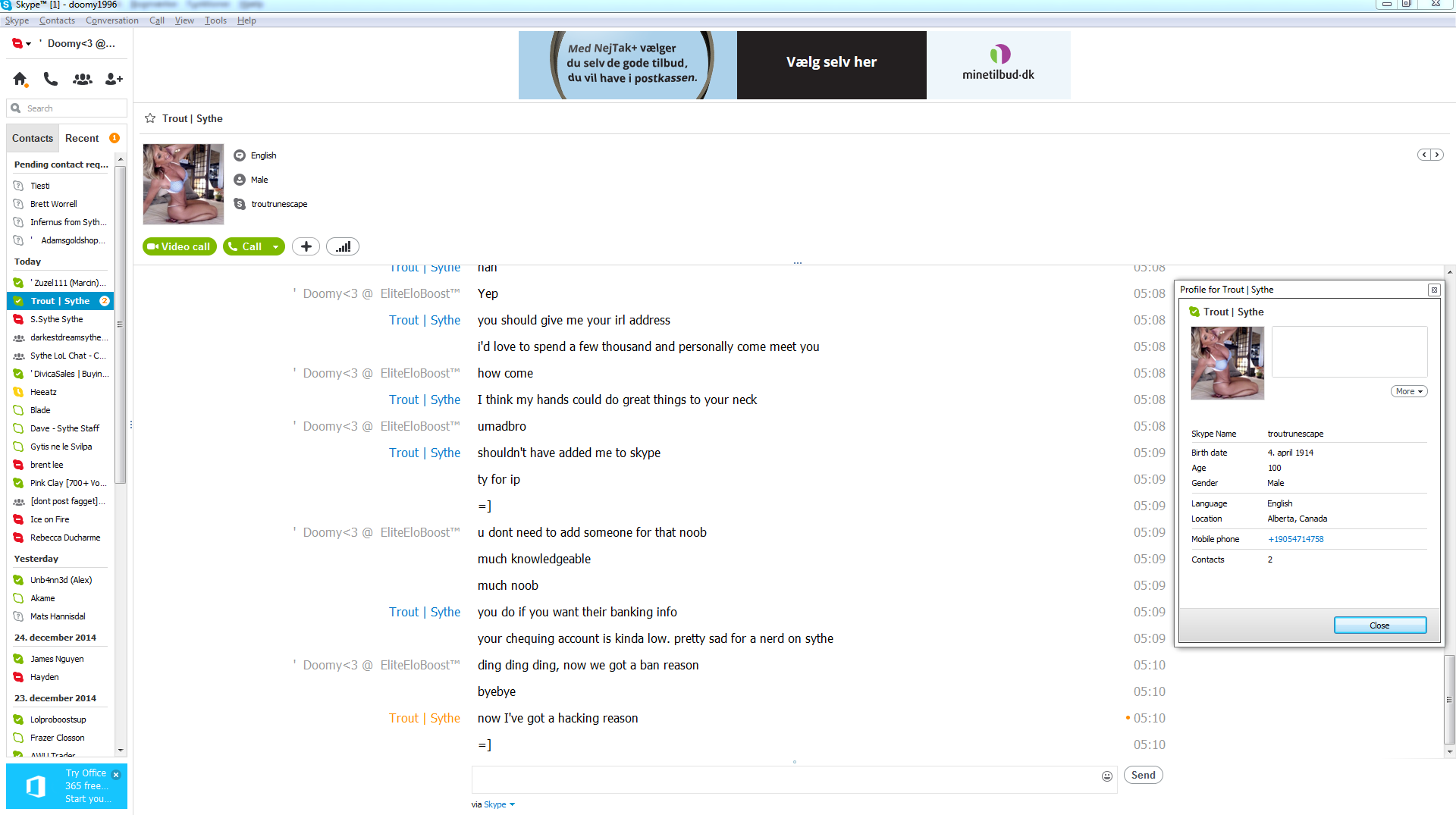
Task: Open the call phones dial icon
Action: 51,79
